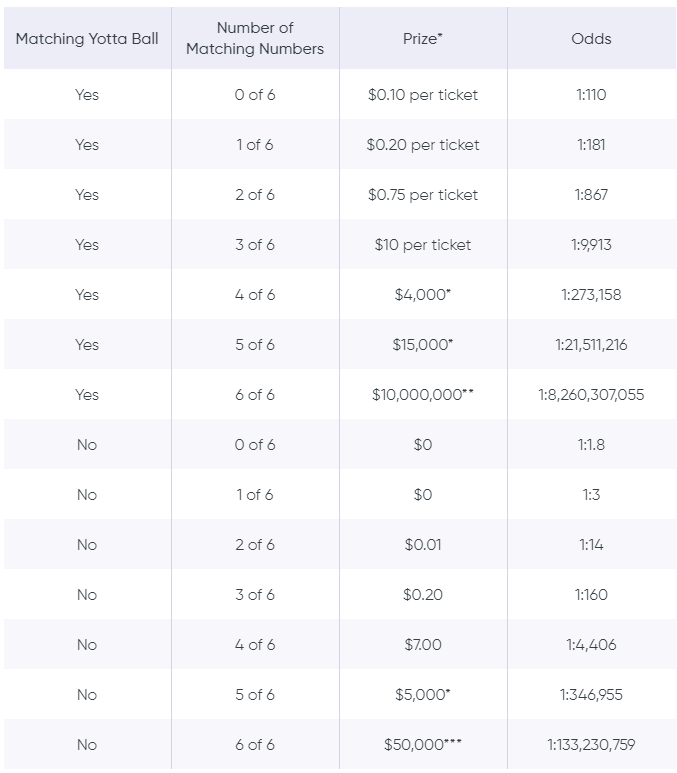677x773 pixels.
Task: Click the 1:133,230,759 odds value
Action: tap(591, 744)
